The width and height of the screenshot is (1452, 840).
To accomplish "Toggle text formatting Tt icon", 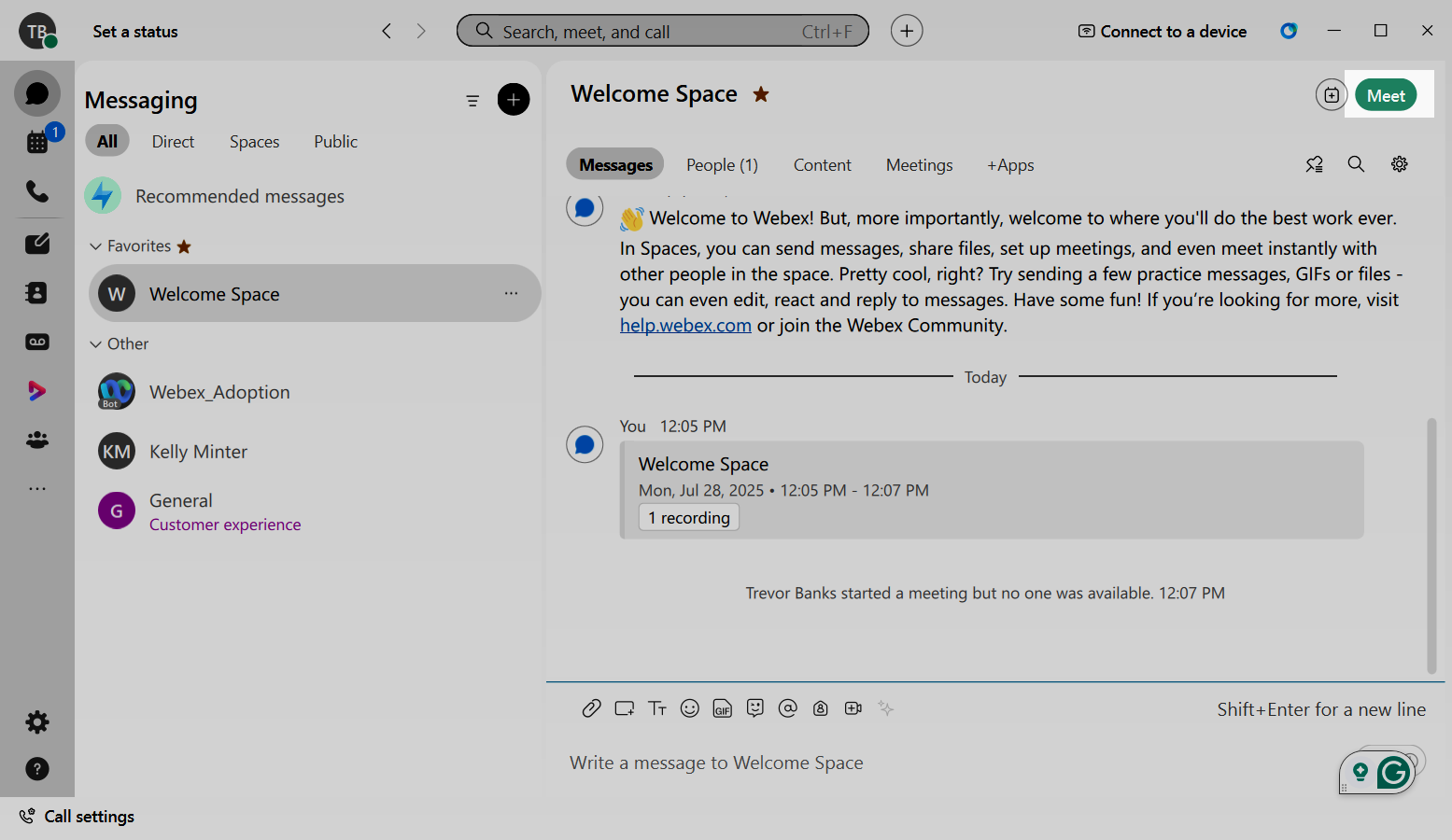I will pos(657,708).
